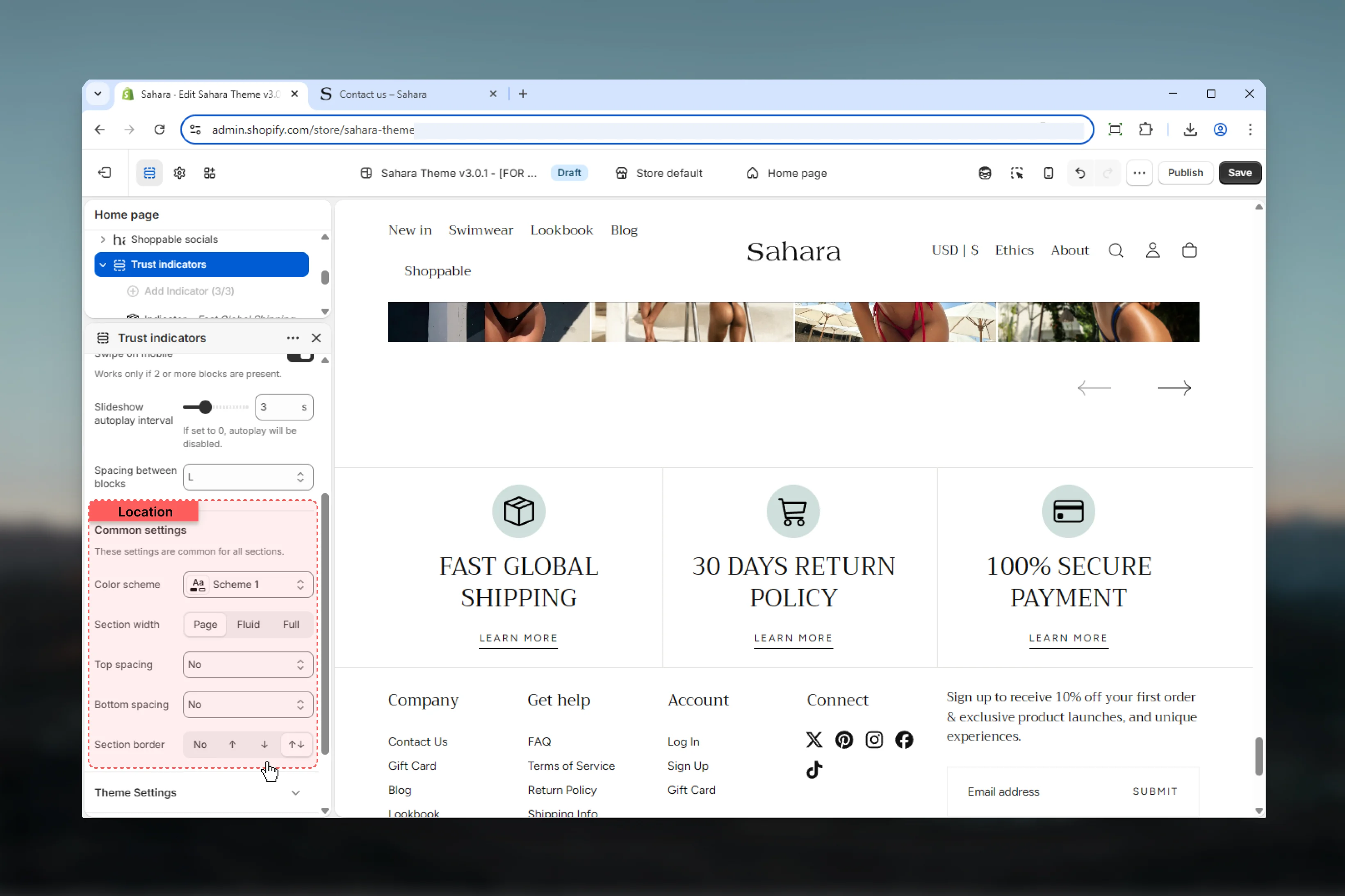Open the TikTok social link
The width and height of the screenshot is (1345, 896).
814,770
